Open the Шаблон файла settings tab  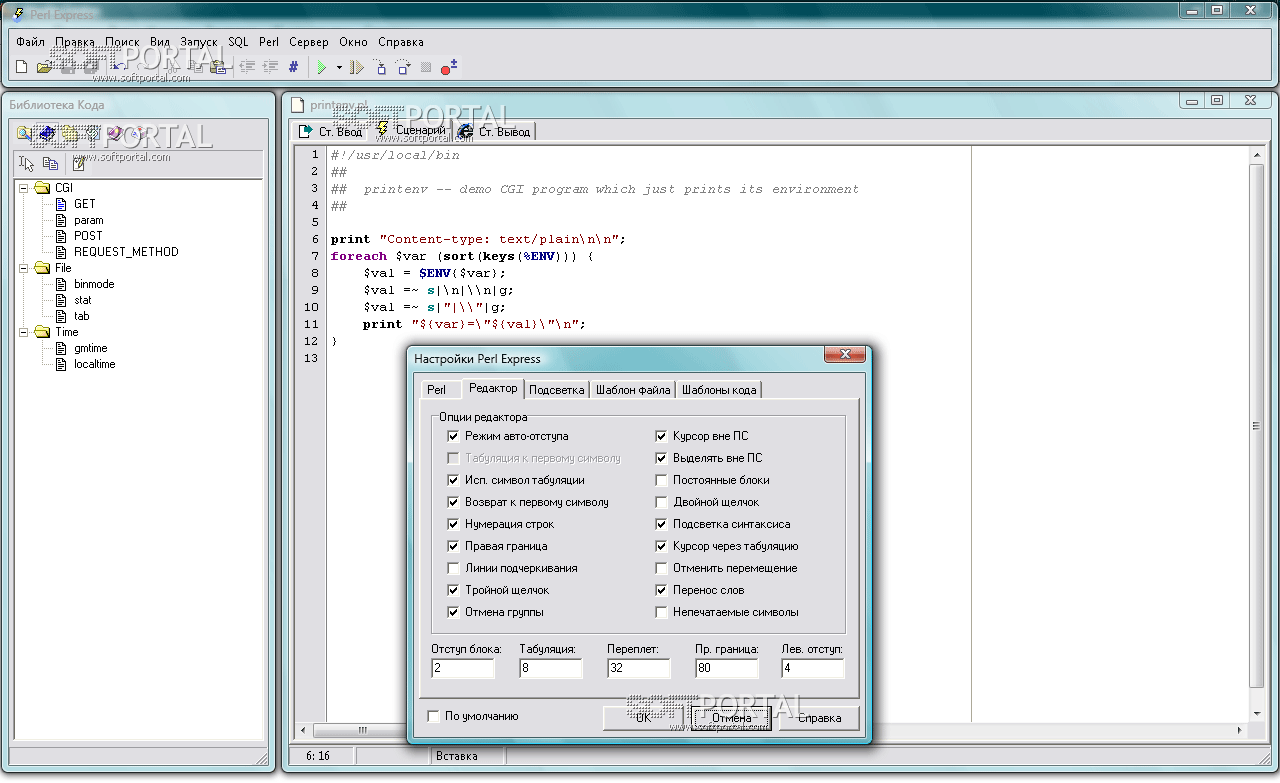(x=633, y=390)
